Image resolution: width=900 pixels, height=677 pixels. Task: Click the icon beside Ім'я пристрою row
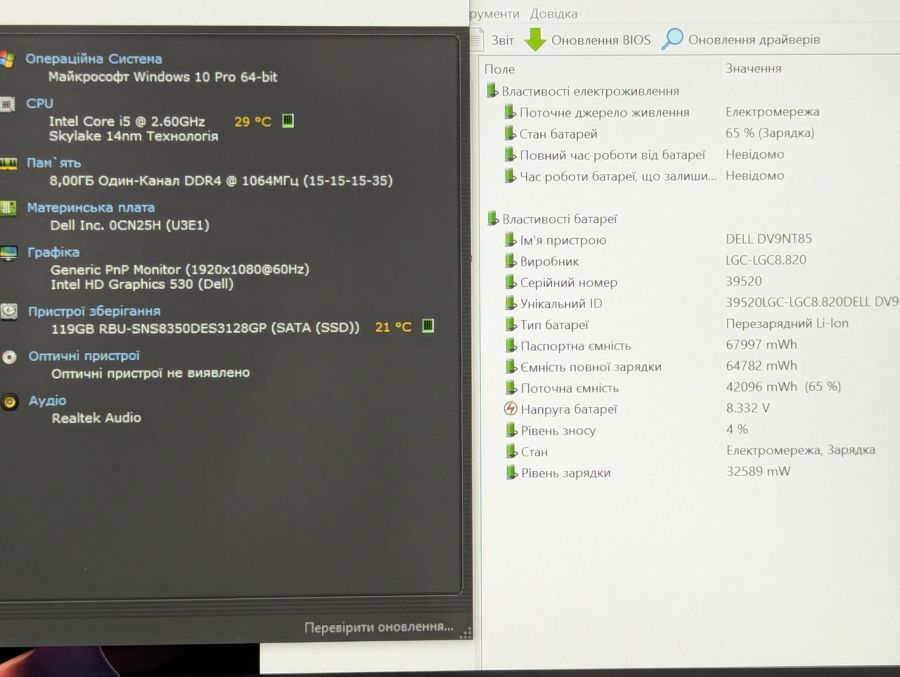tap(510, 239)
